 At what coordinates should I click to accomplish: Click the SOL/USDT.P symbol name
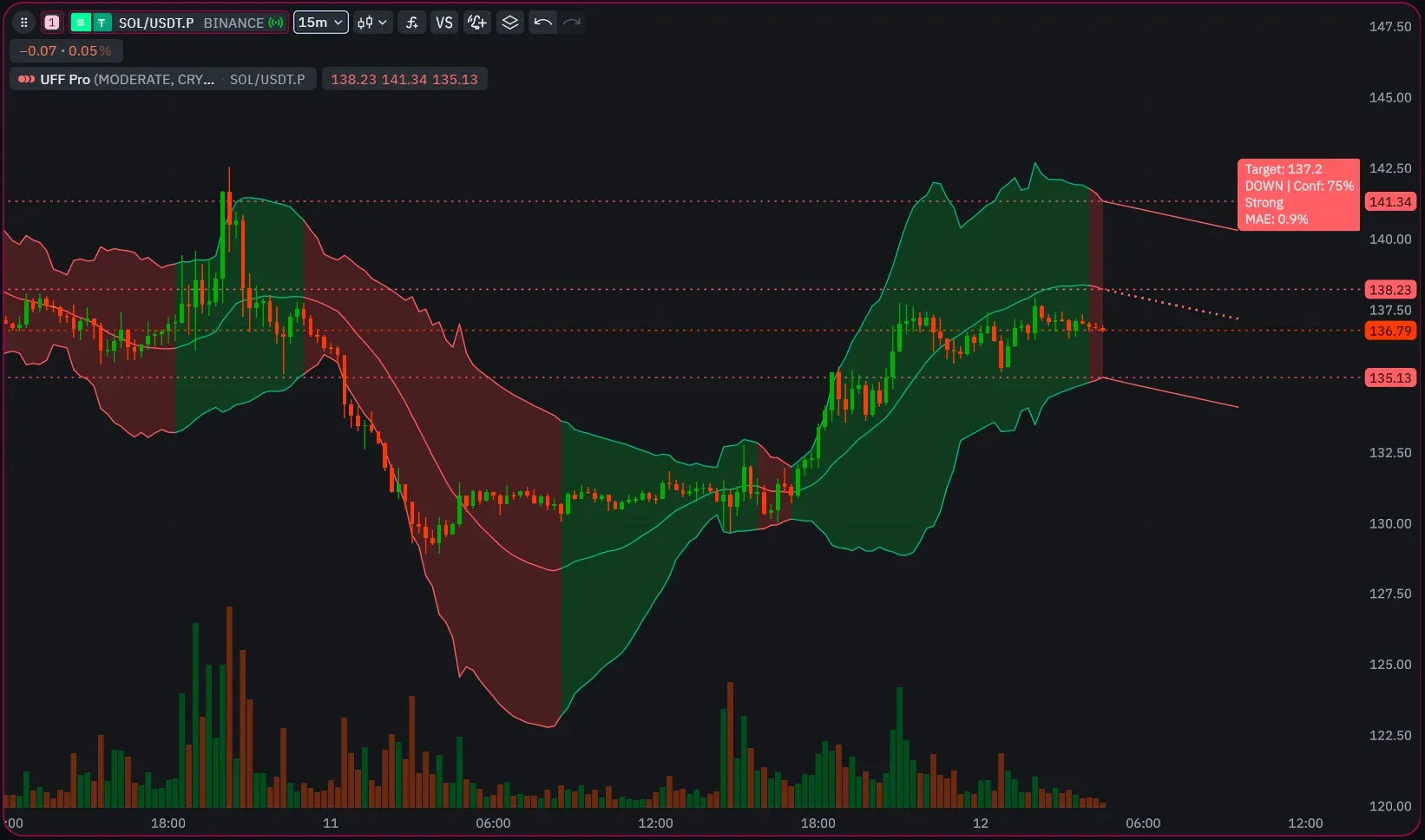pyautogui.click(x=156, y=23)
